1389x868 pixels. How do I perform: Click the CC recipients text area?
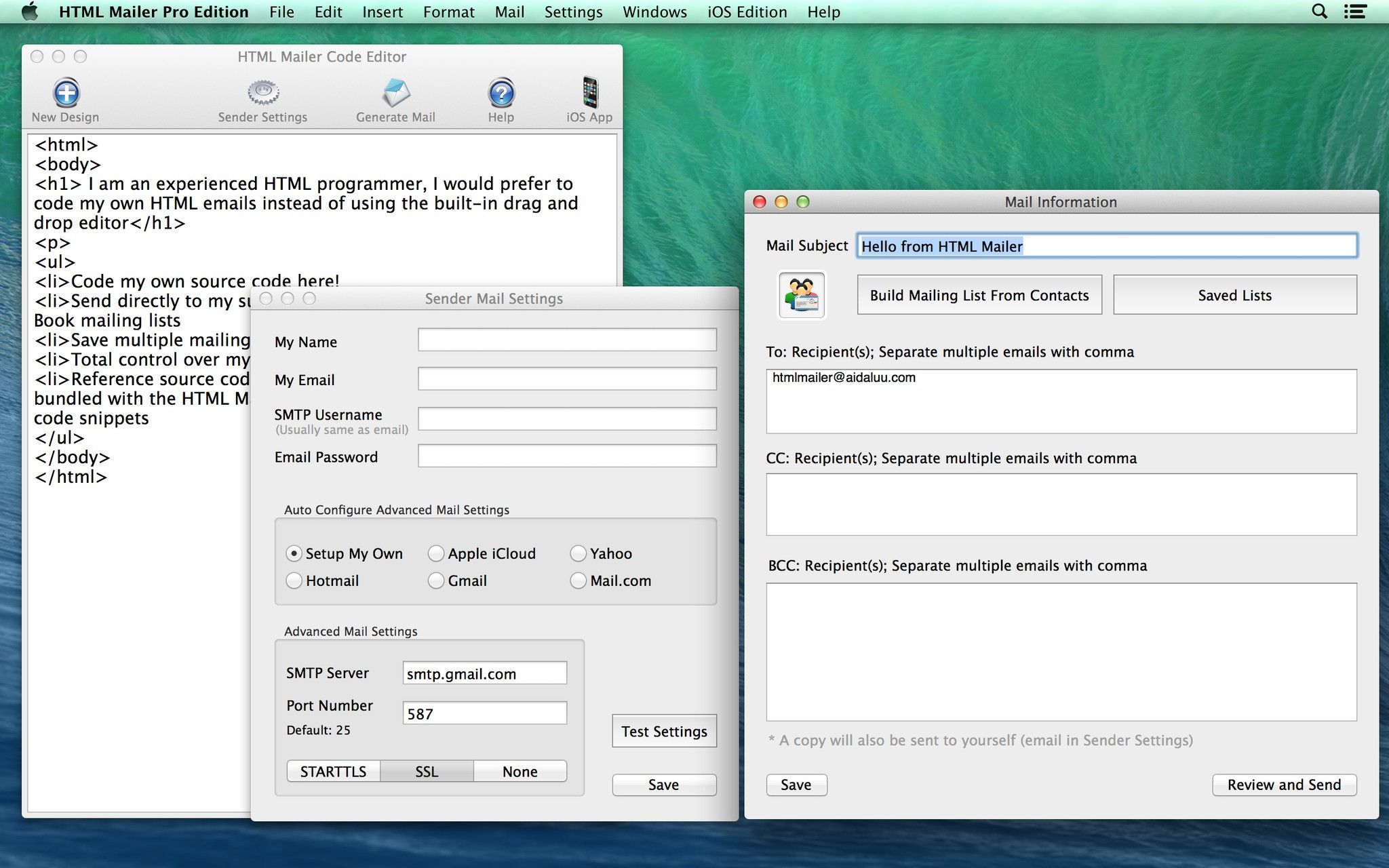(1061, 505)
